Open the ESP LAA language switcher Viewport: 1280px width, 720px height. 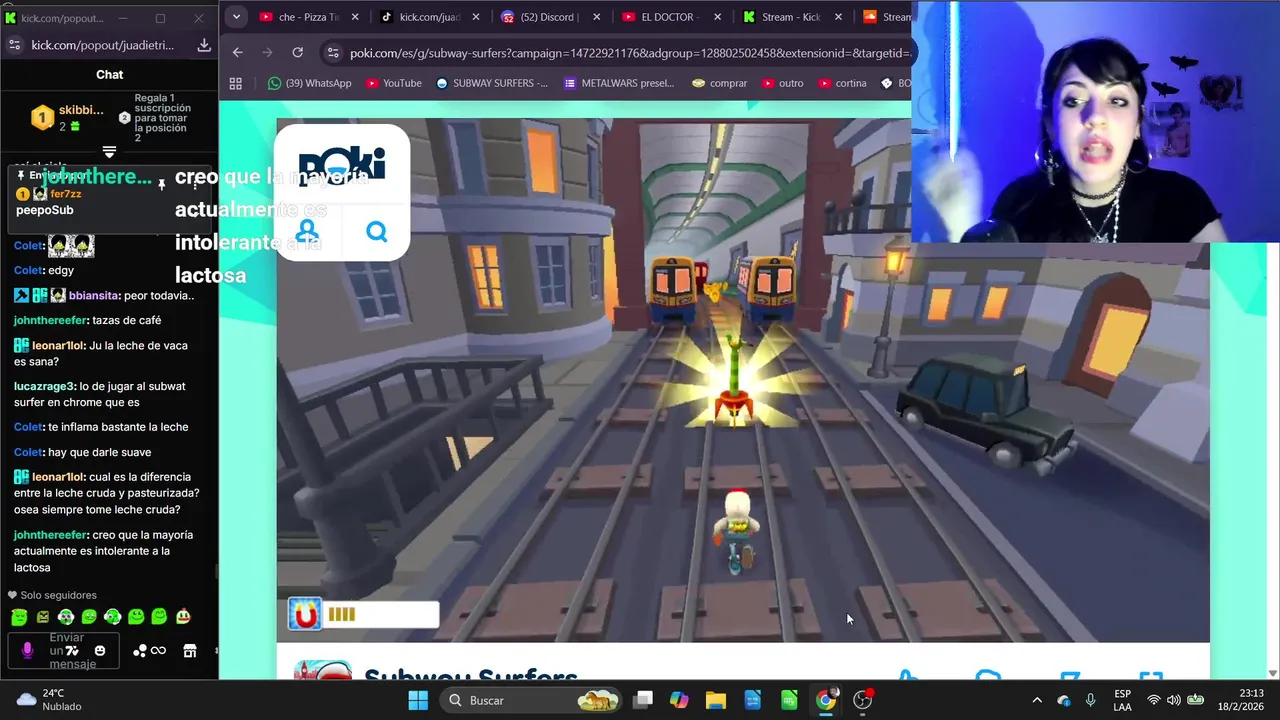tap(1123, 700)
